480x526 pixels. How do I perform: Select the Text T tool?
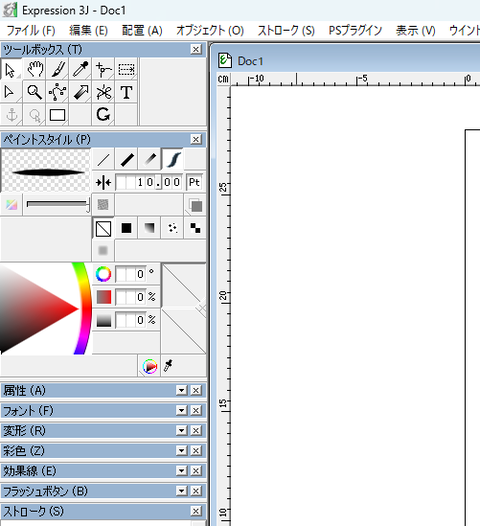[x=126, y=92]
